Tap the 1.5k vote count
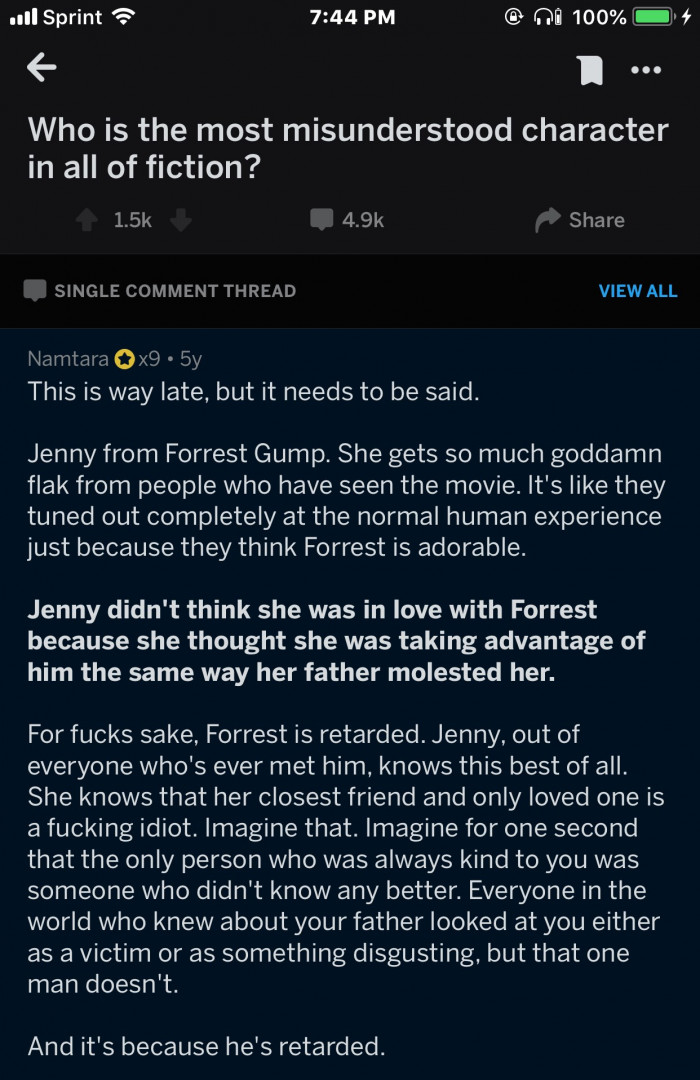 [x=133, y=220]
